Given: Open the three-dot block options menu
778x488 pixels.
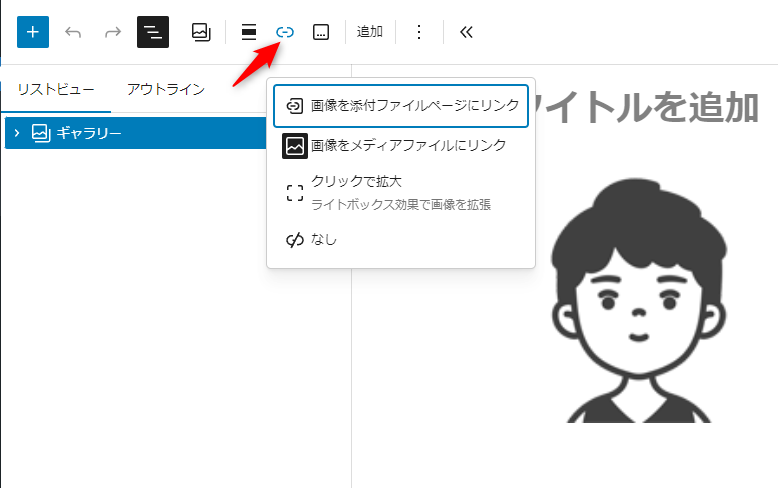Looking at the screenshot, I should (x=419, y=32).
